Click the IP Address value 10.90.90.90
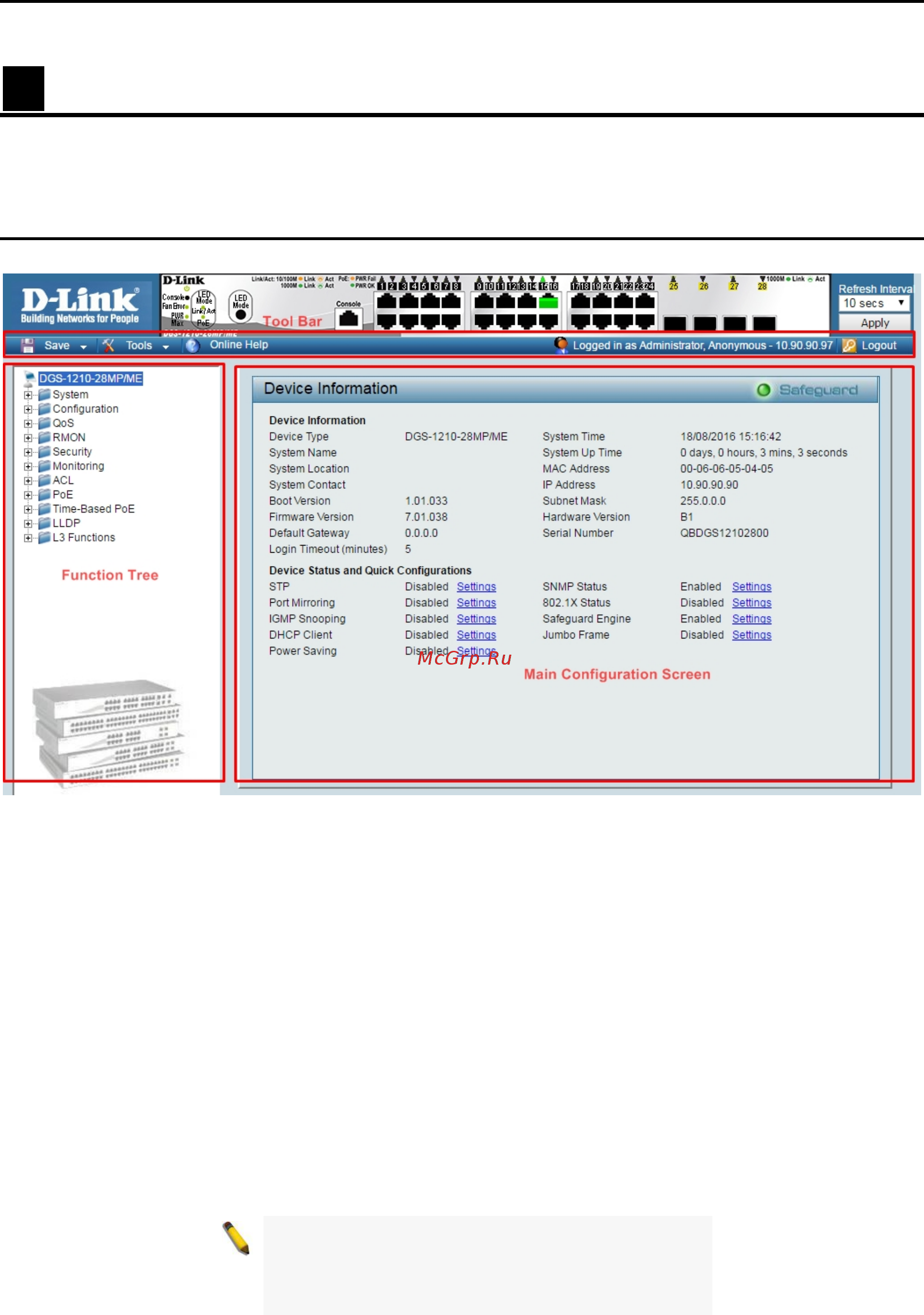Viewport: 924px width, 1315px height. pyautogui.click(x=709, y=485)
